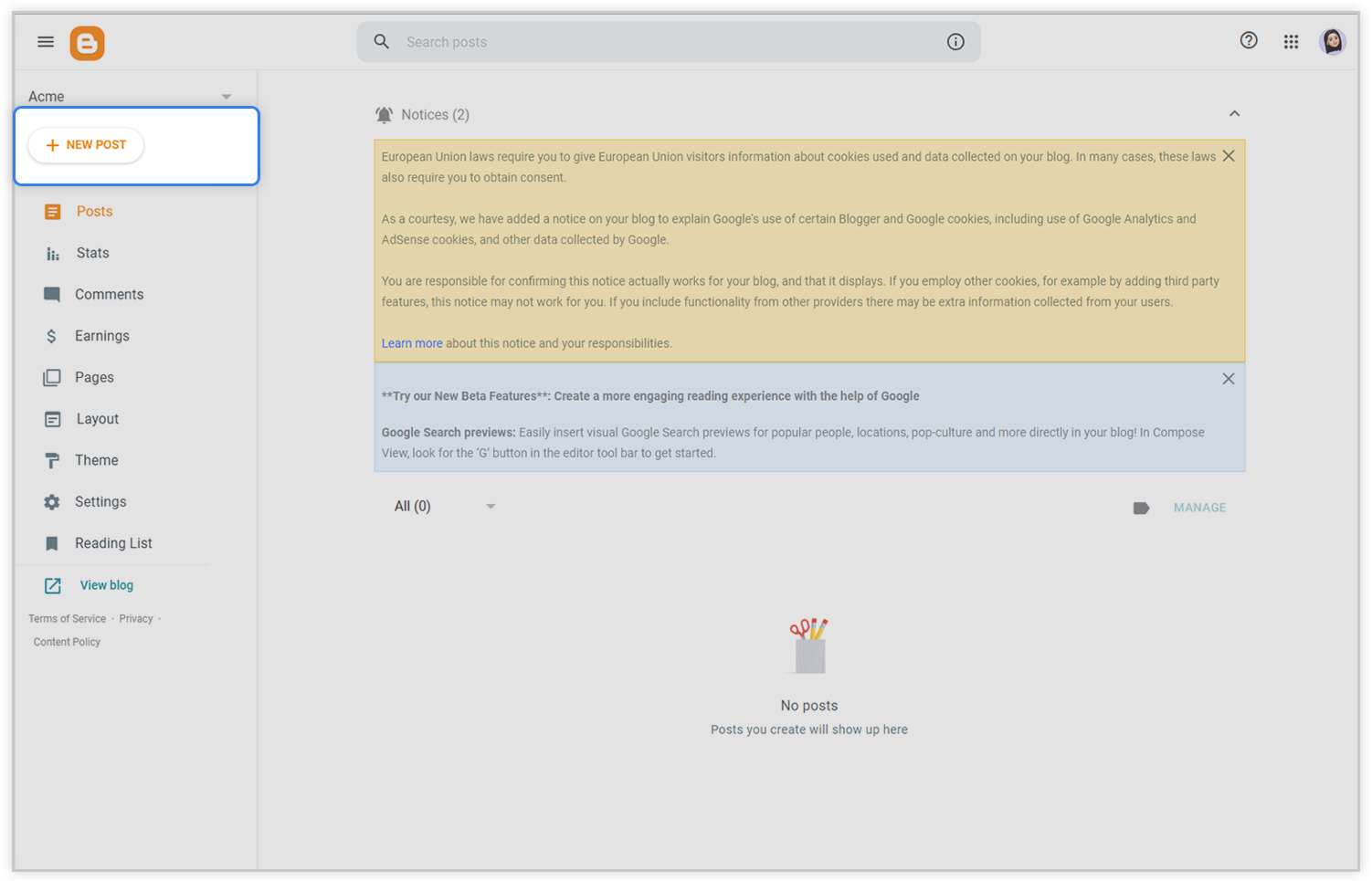This screenshot has width=1372, height=881.
Task: Open the Google apps grid
Action: pos(1291,42)
